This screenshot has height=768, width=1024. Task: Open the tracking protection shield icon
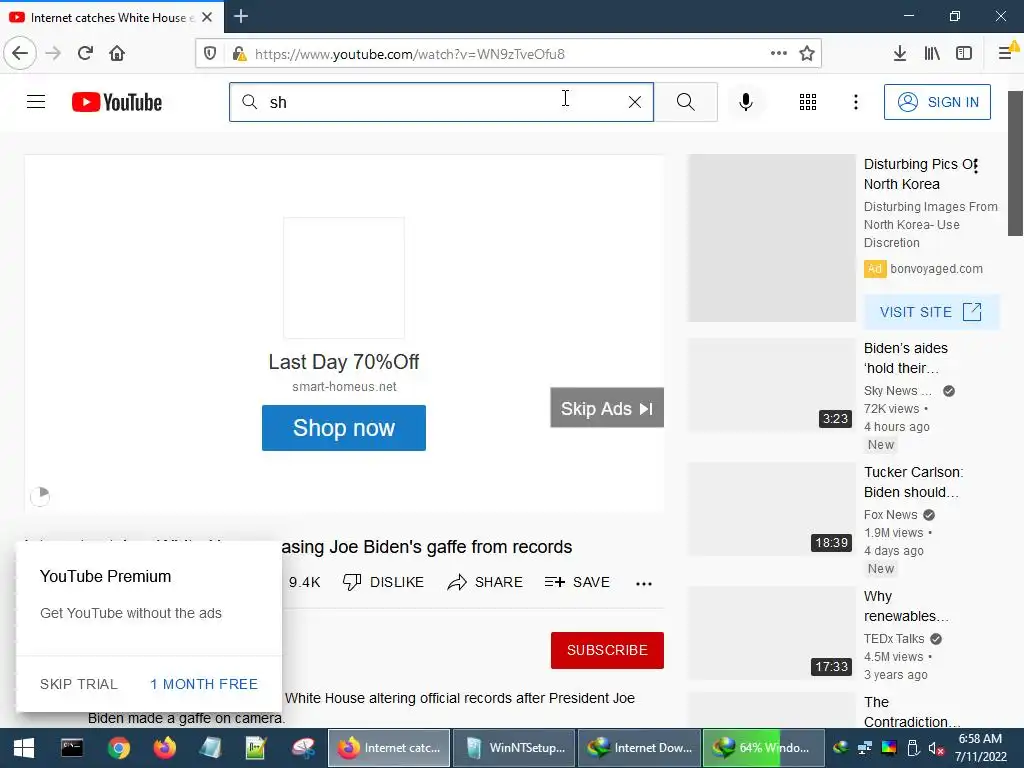210,54
